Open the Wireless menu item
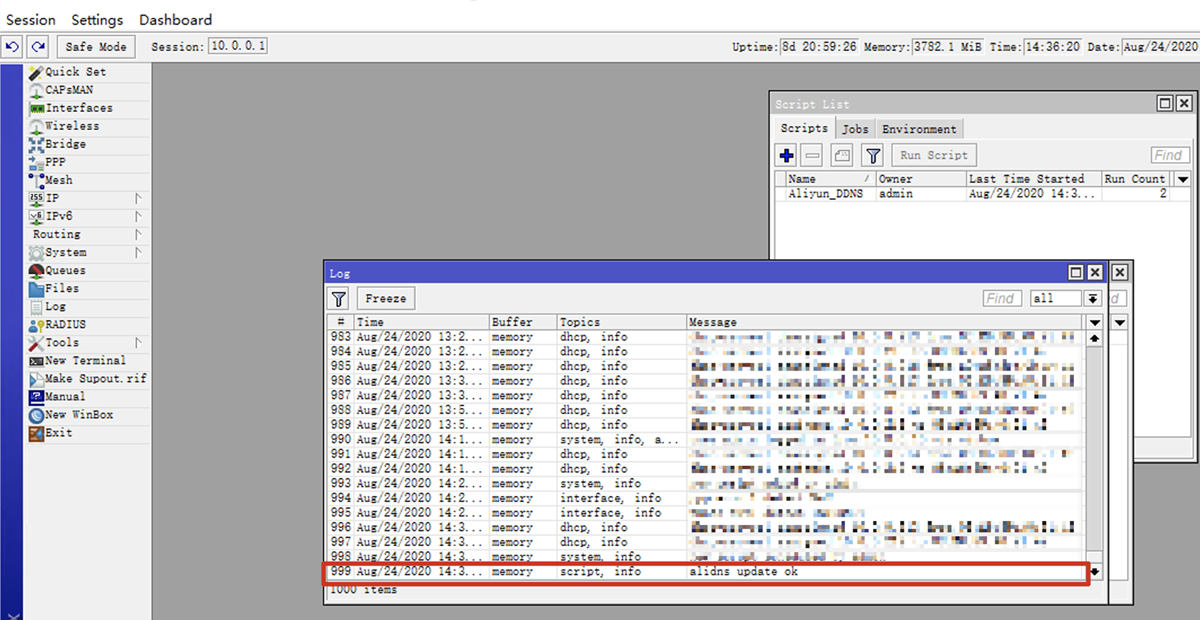The image size is (1200, 620). [x=72, y=126]
